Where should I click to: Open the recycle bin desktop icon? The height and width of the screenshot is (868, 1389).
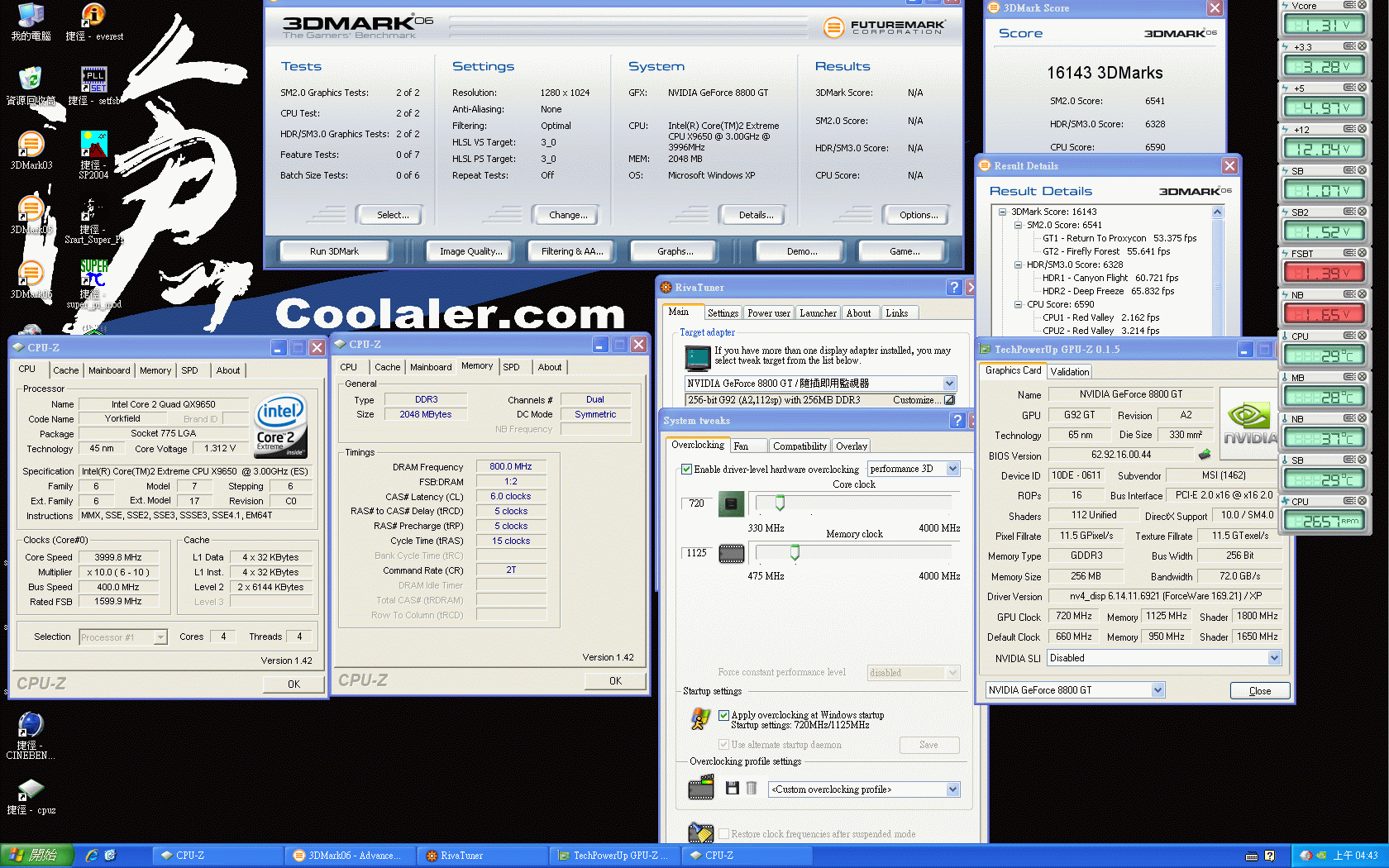click(31, 86)
